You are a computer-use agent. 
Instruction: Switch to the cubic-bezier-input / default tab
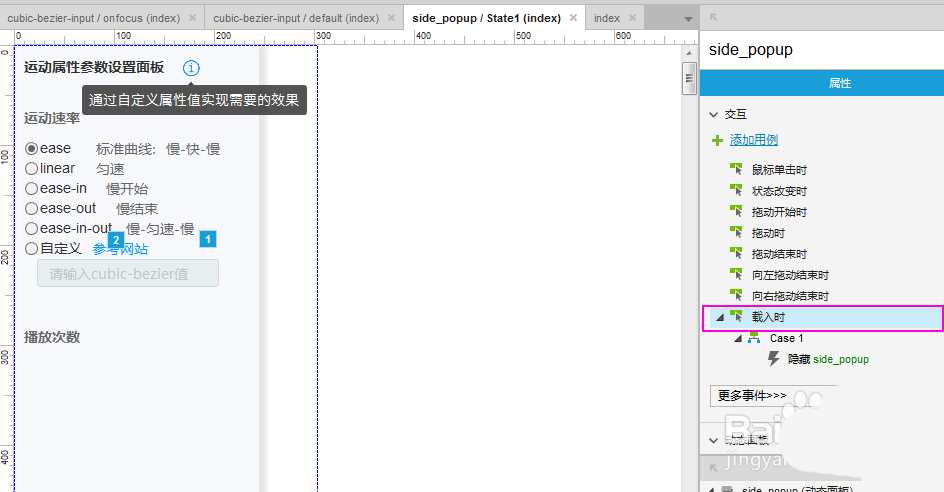[296, 18]
